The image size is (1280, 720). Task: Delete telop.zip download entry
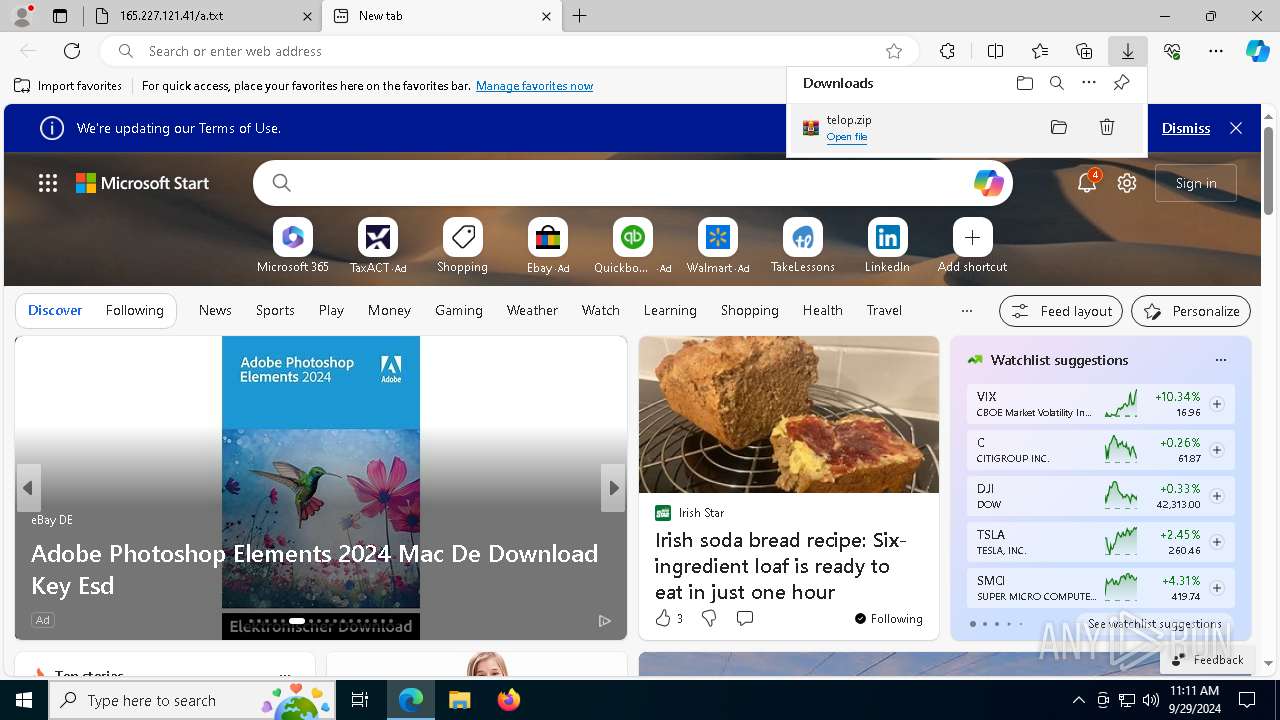pos(1107,127)
